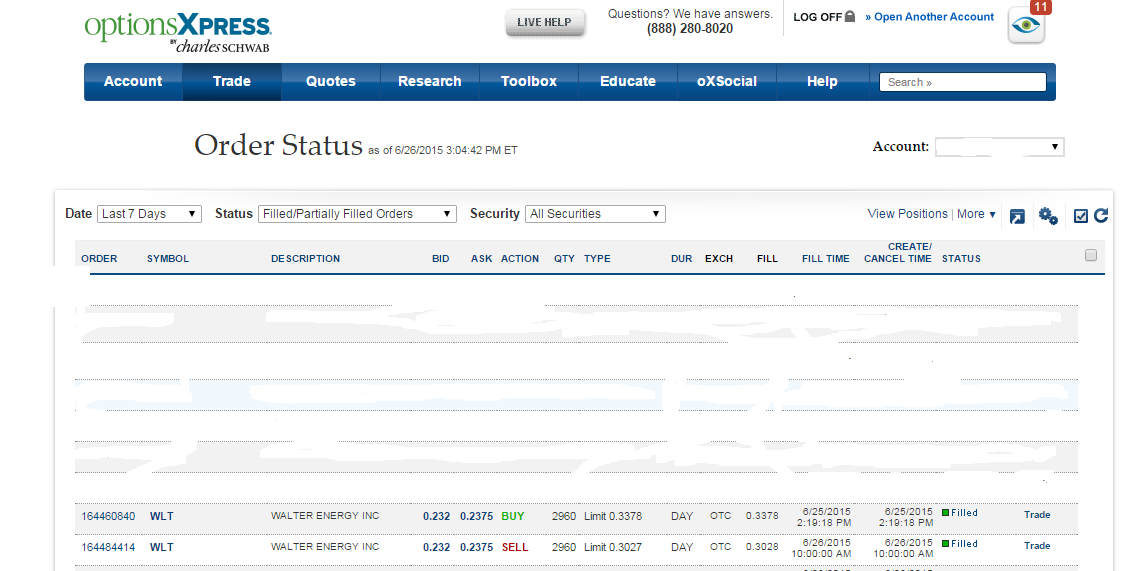1145x571 pixels.
Task: Open the Help menu
Action: pos(822,81)
